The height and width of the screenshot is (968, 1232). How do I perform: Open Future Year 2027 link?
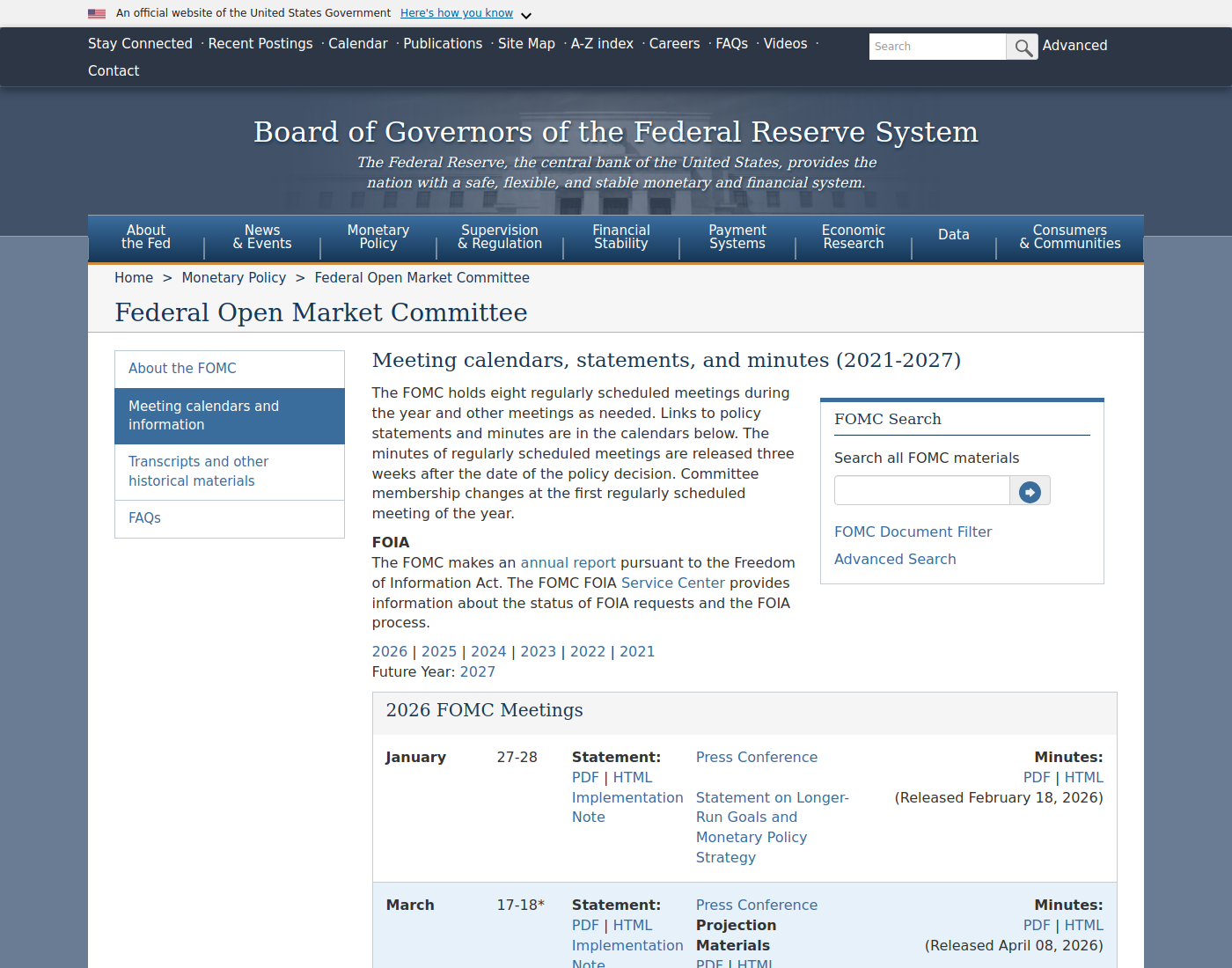click(x=478, y=672)
